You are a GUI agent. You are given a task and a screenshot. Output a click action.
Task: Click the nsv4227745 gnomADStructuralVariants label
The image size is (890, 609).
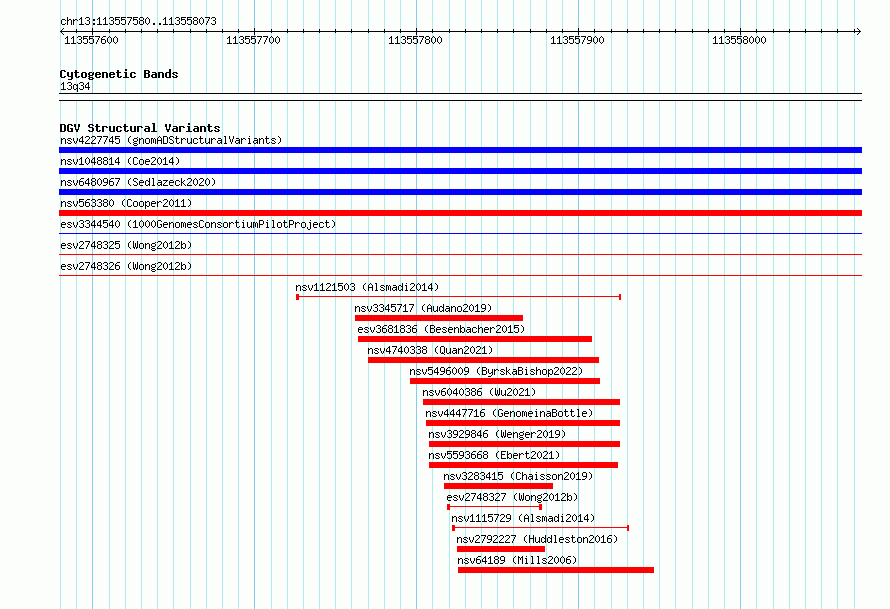pos(171,140)
